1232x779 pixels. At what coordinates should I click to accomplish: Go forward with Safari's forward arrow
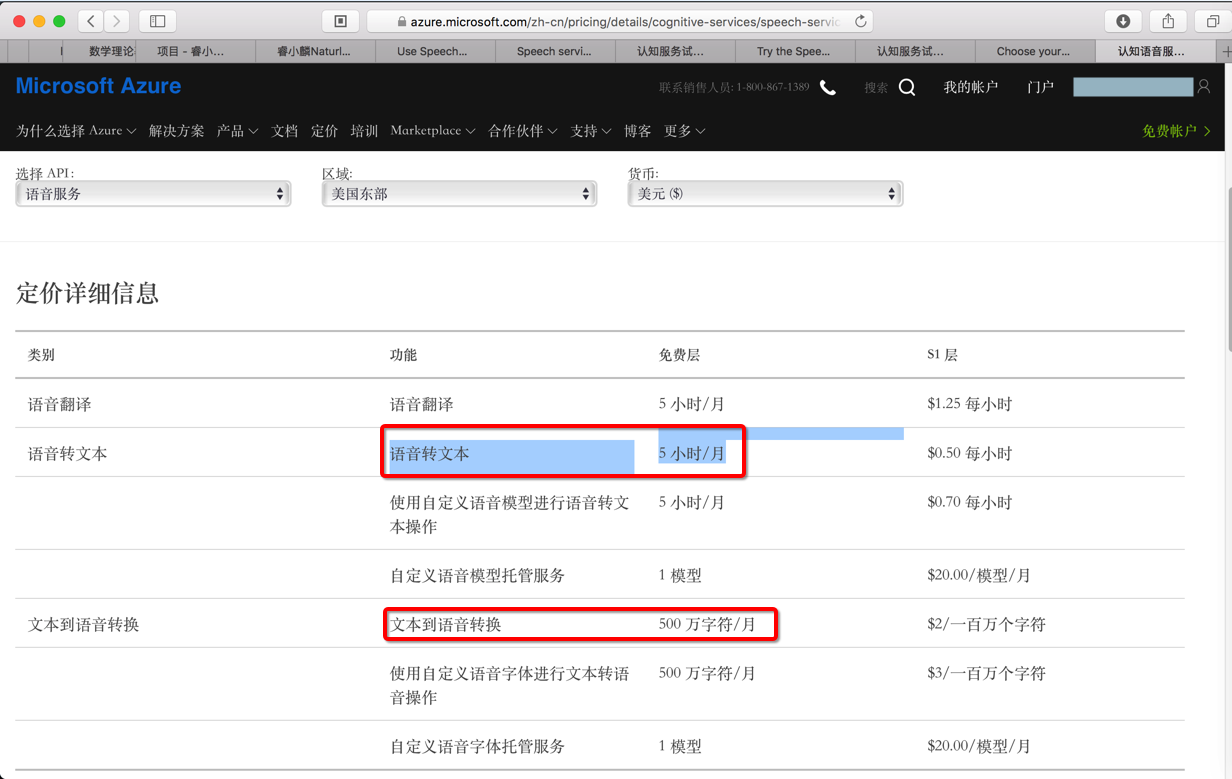point(117,21)
